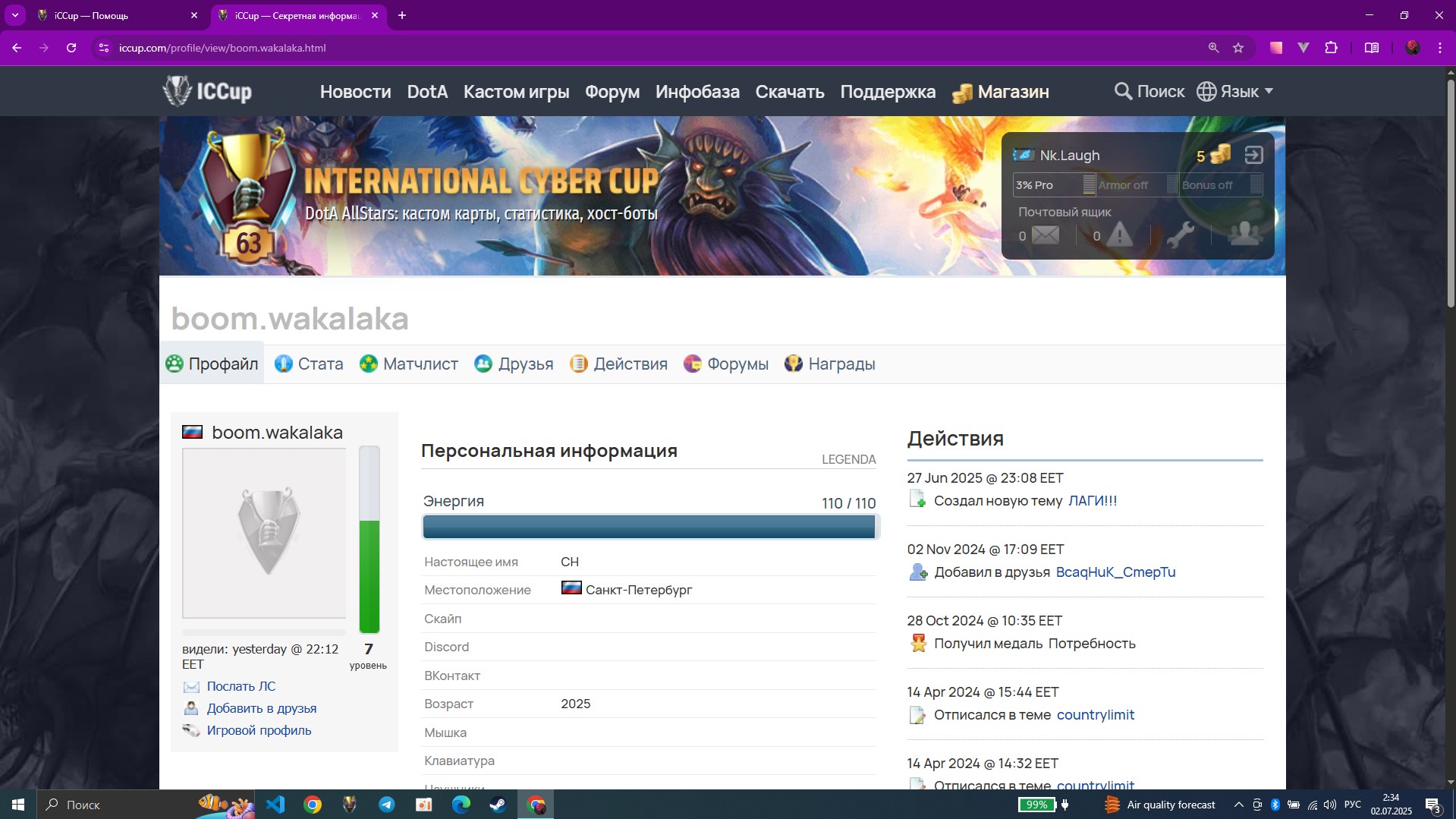Open the Кастом игры menu
The height and width of the screenshot is (819, 1456).
point(516,92)
